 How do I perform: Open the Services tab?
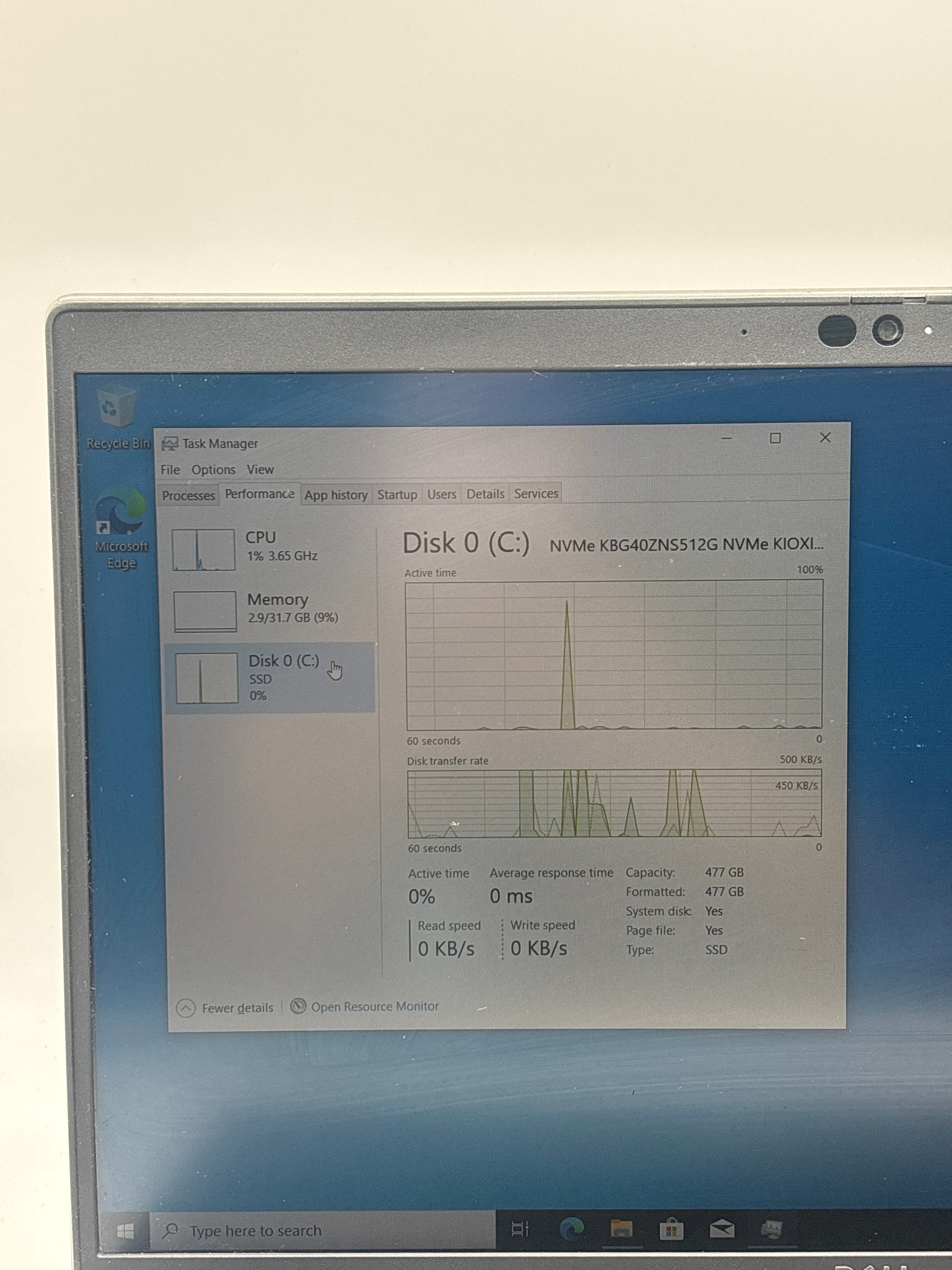[x=536, y=493]
